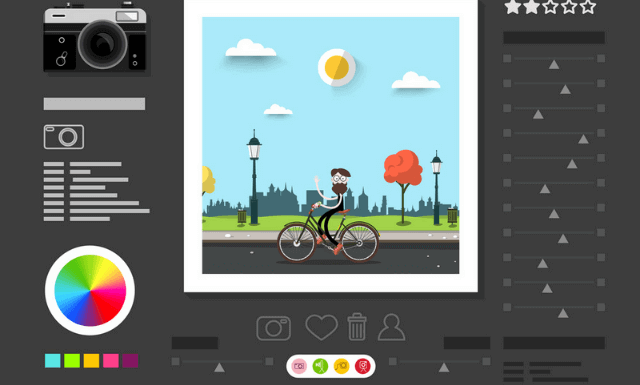
Task: Set rating with the fourth star
Action: tap(569, 7)
